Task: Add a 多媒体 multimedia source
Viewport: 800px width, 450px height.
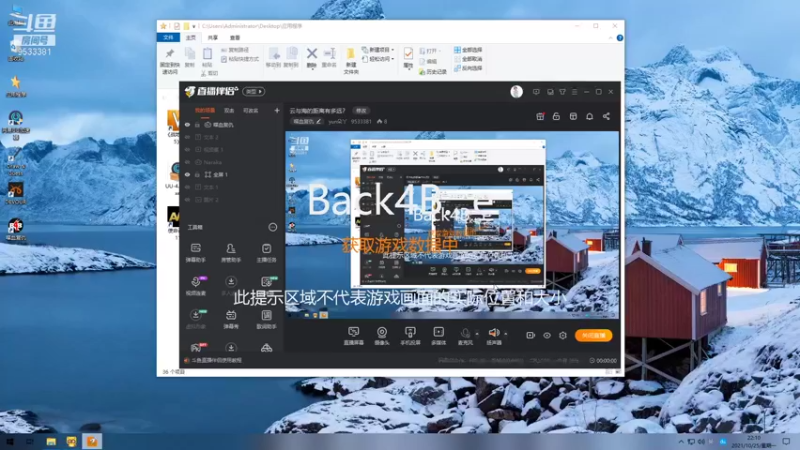Action: click(x=438, y=336)
